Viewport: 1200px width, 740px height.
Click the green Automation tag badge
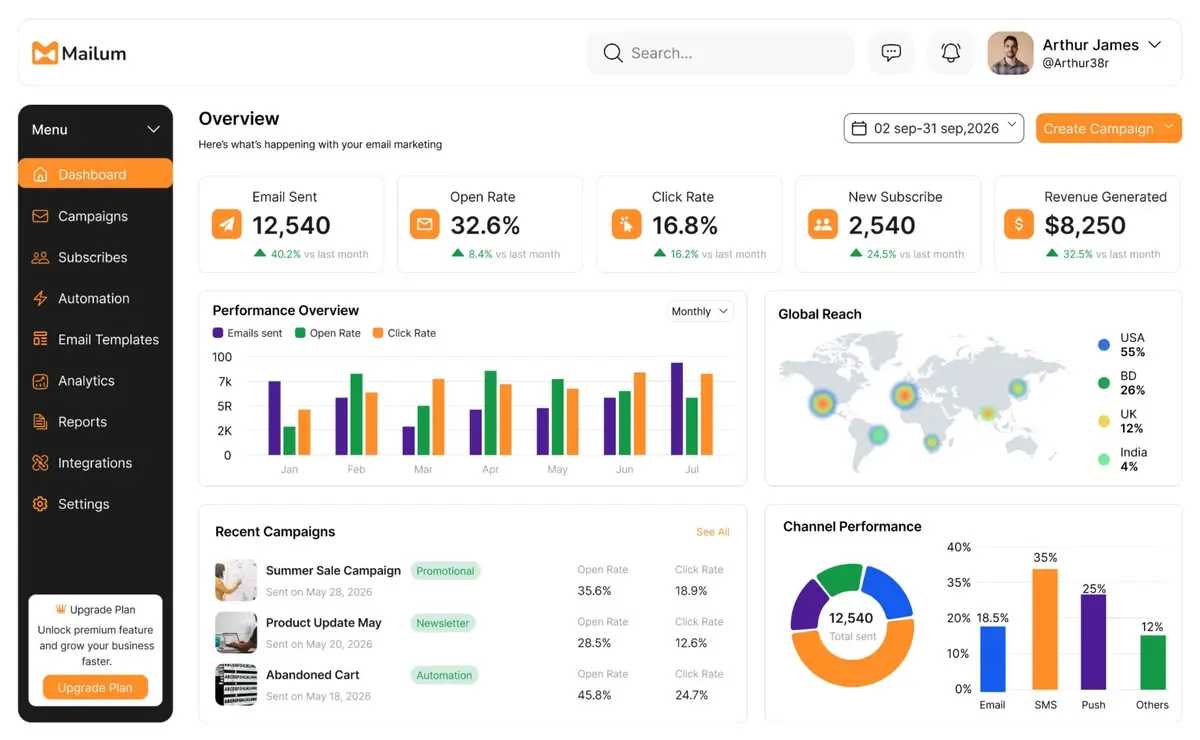tap(444, 675)
